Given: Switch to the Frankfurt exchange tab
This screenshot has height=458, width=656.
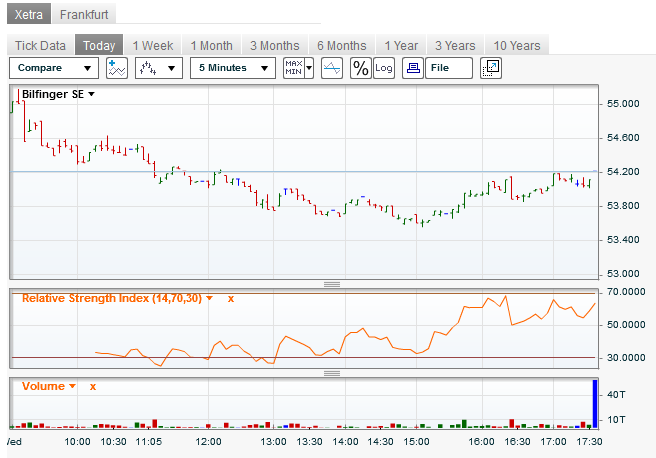Looking at the screenshot, I should pyautogui.click(x=84, y=14).
